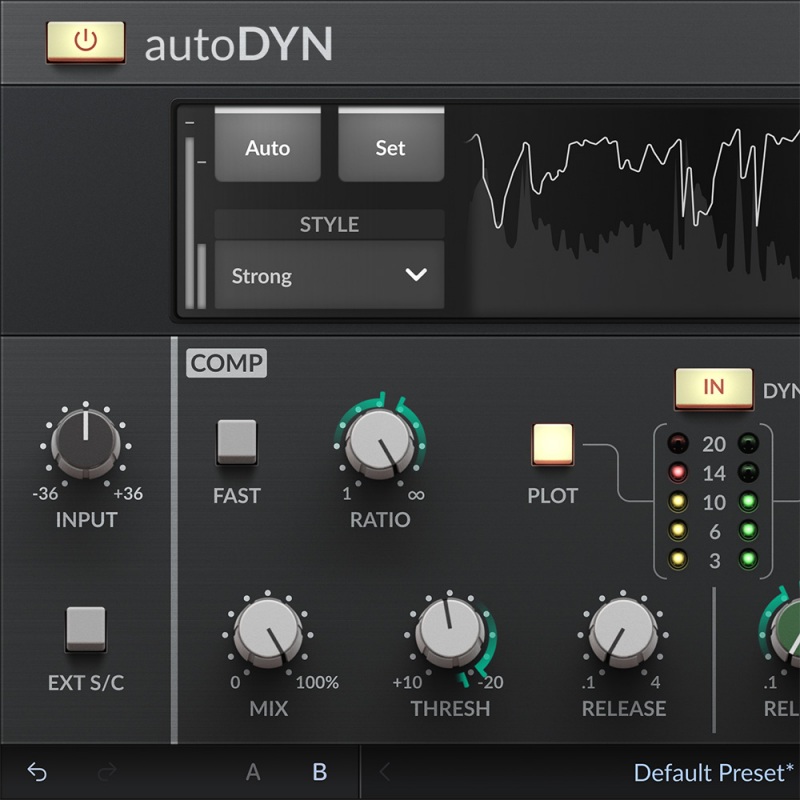Enable the EXT S/C switch
This screenshot has width=800, height=800.
pos(86,629)
